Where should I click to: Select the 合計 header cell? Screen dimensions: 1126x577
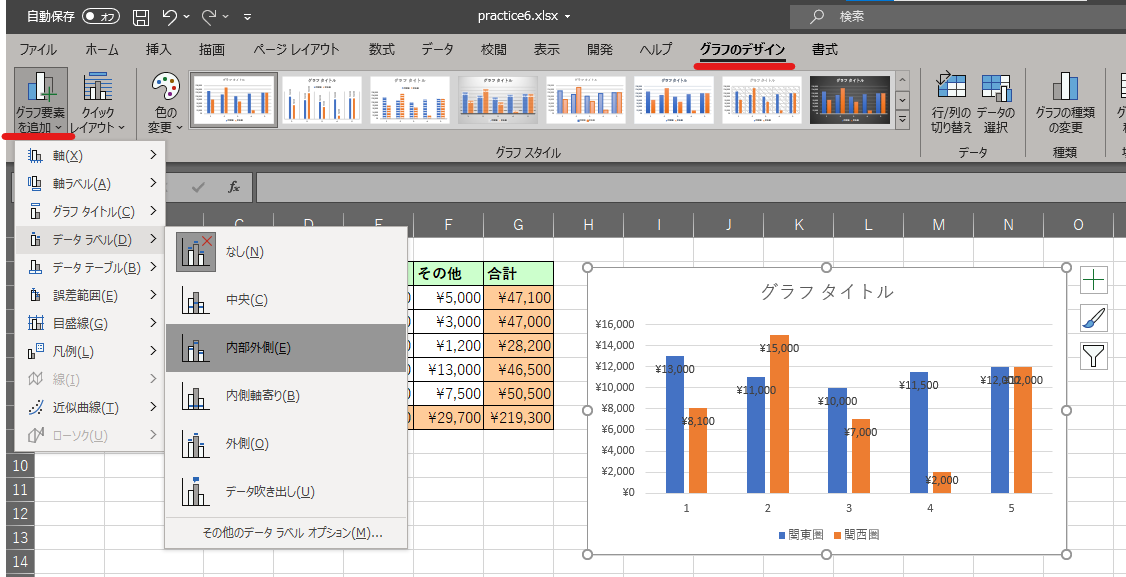pos(518,274)
